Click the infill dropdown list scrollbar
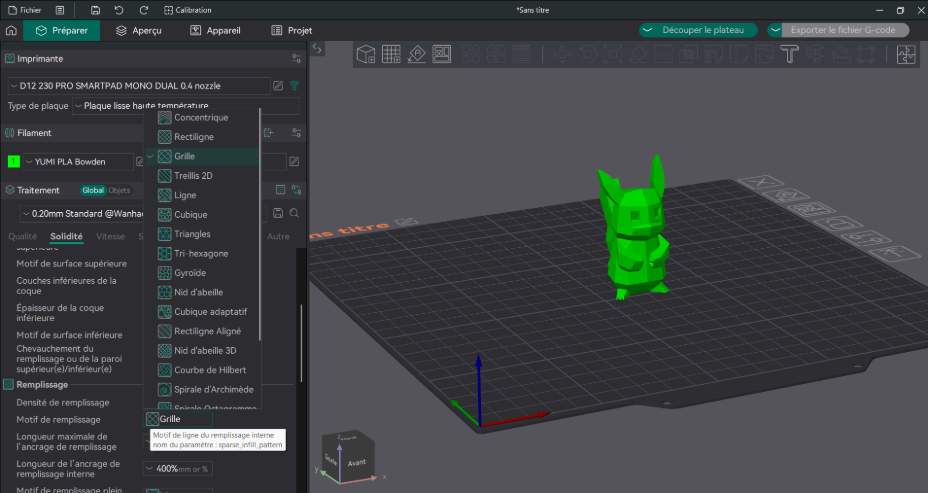 [260, 225]
